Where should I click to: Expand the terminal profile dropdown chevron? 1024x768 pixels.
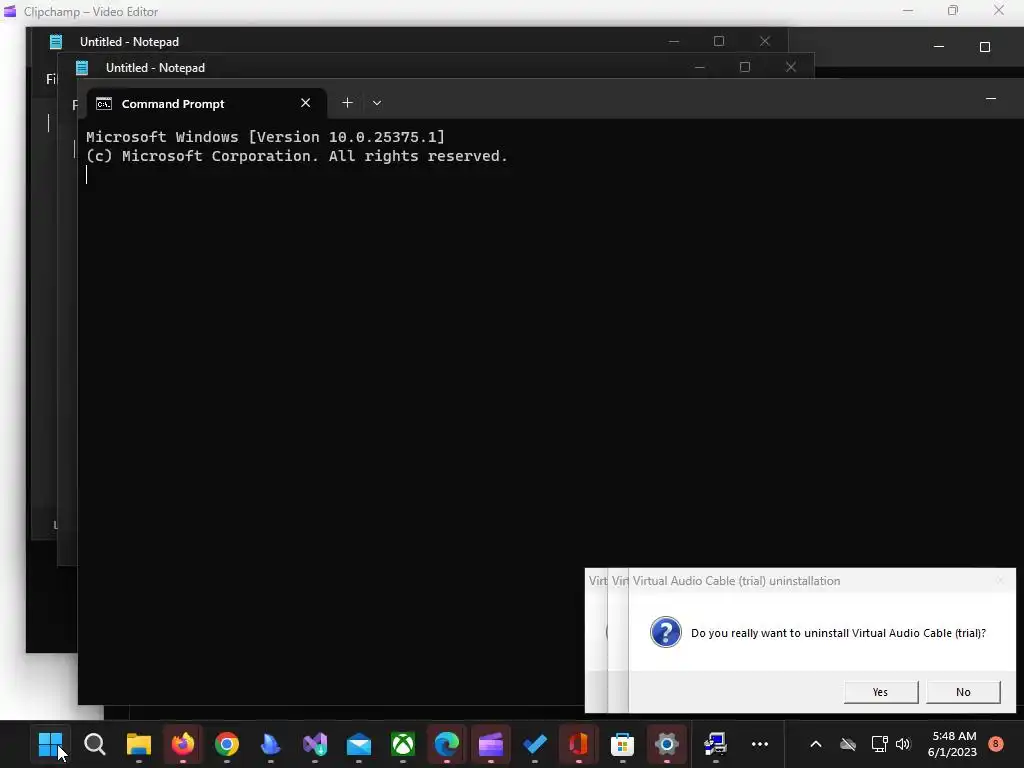click(377, 103)
